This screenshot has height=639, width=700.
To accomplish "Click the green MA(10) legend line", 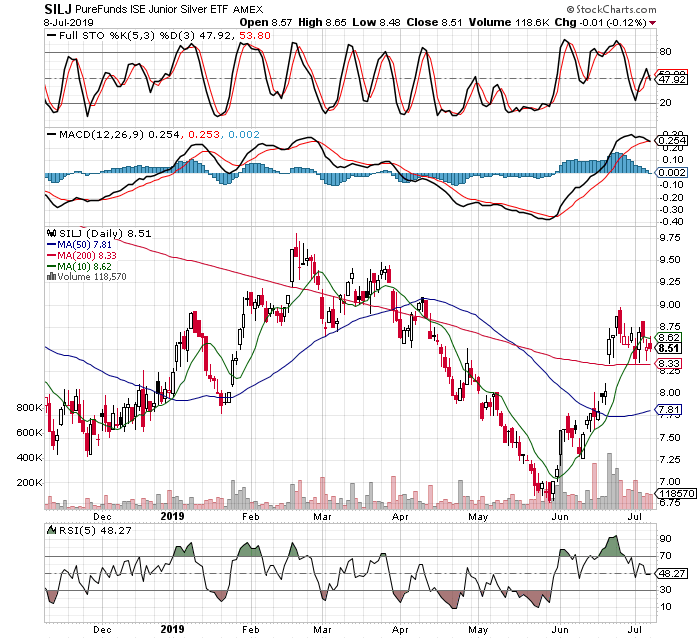I will coord(51,267).
